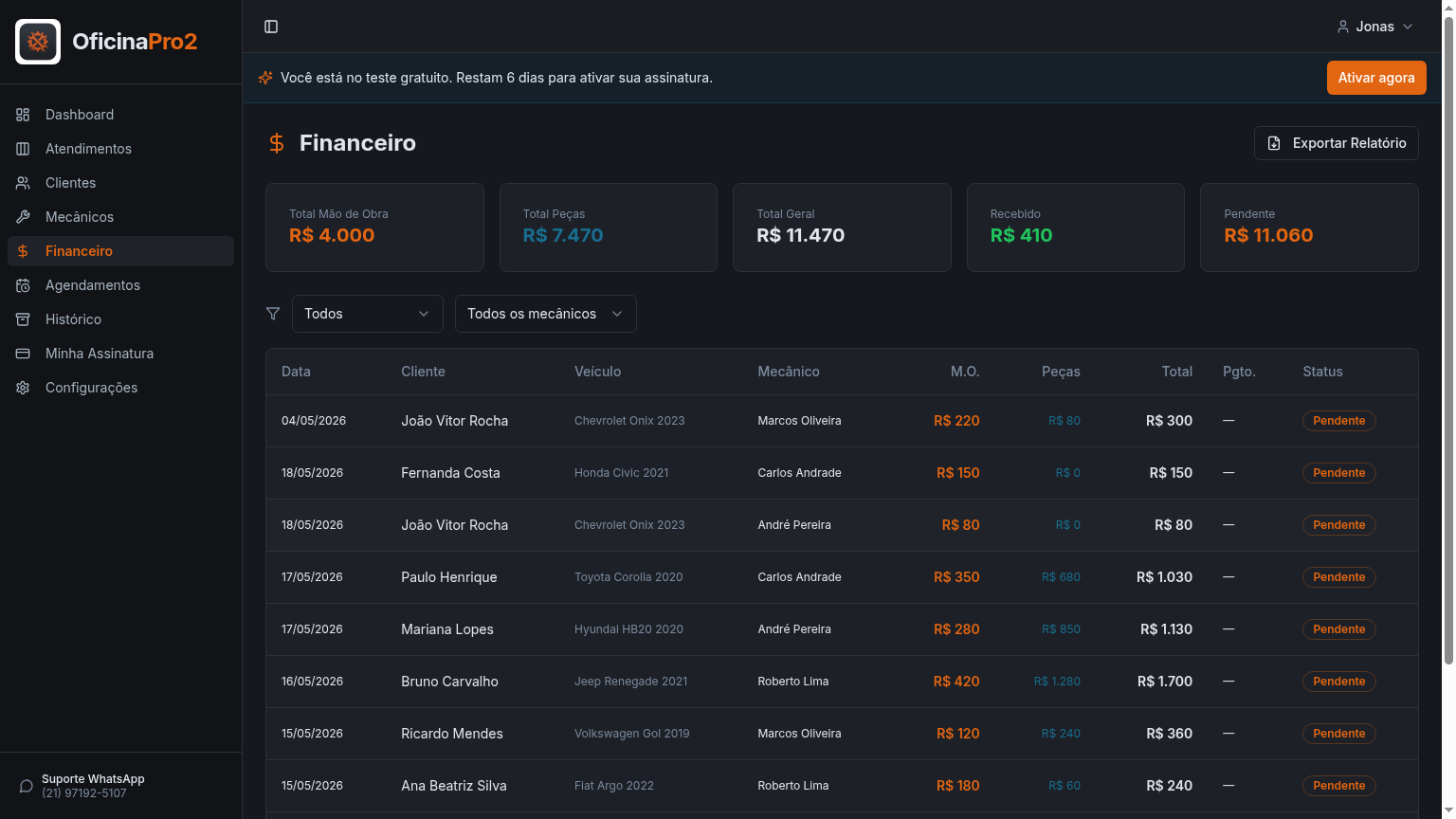The height and width of the screenshot is (819, 1456).
Task: Open Dashboard in the sidebar
Action: click(x=121, y=115)
